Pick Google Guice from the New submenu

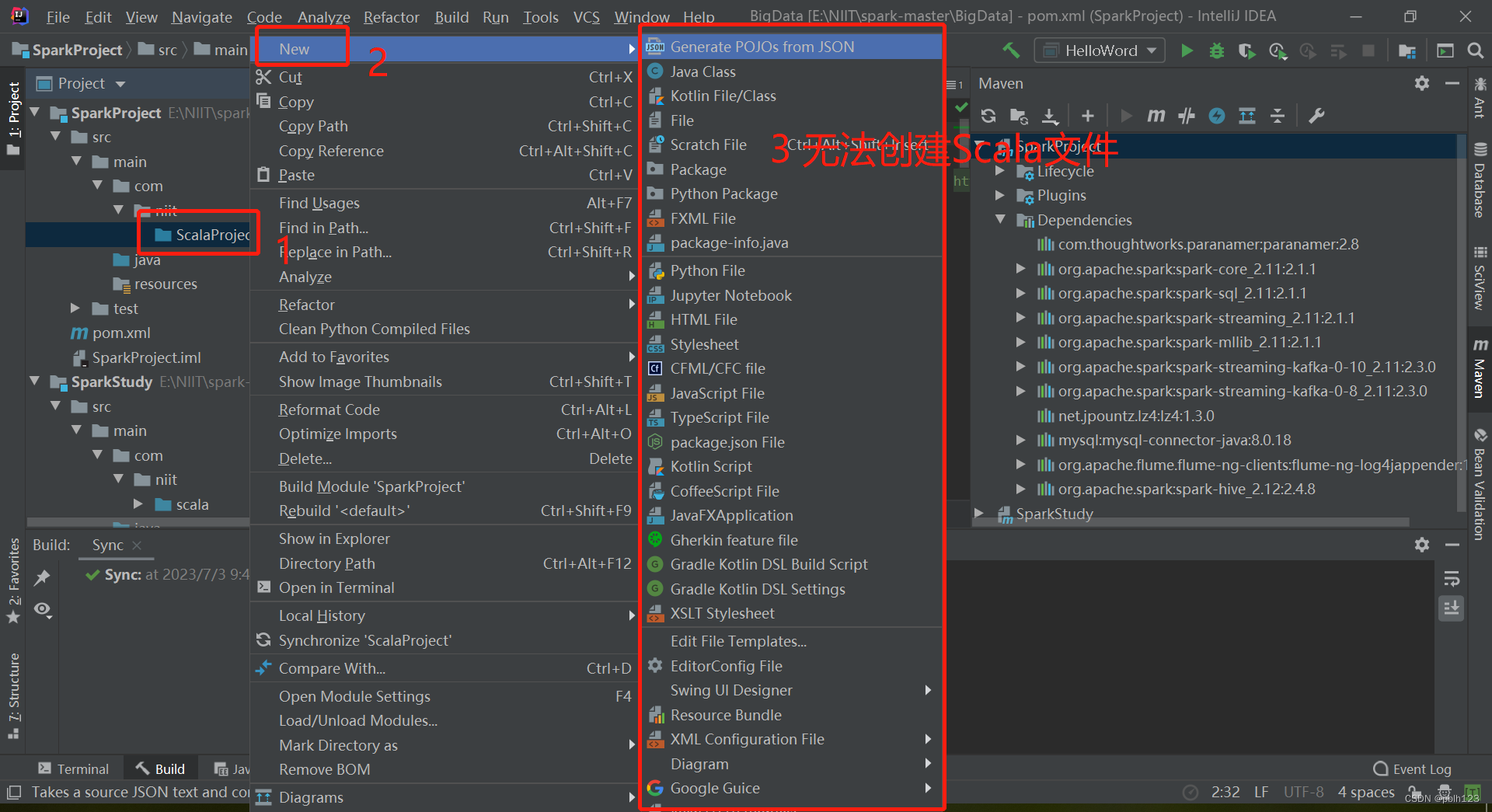click(791, 788)
